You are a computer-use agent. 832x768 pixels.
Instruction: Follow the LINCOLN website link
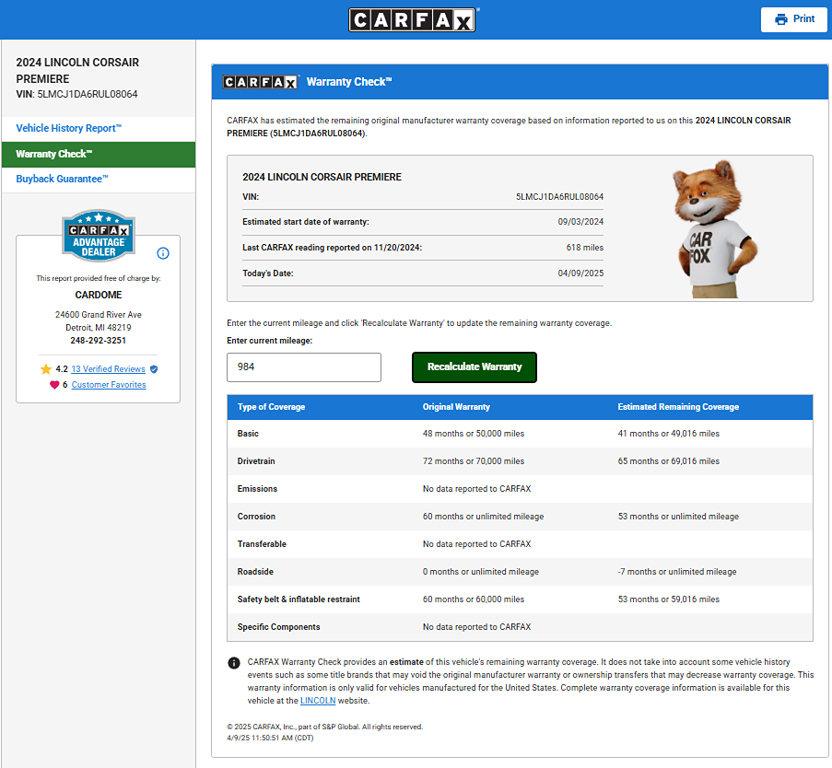tap(318, 701)
